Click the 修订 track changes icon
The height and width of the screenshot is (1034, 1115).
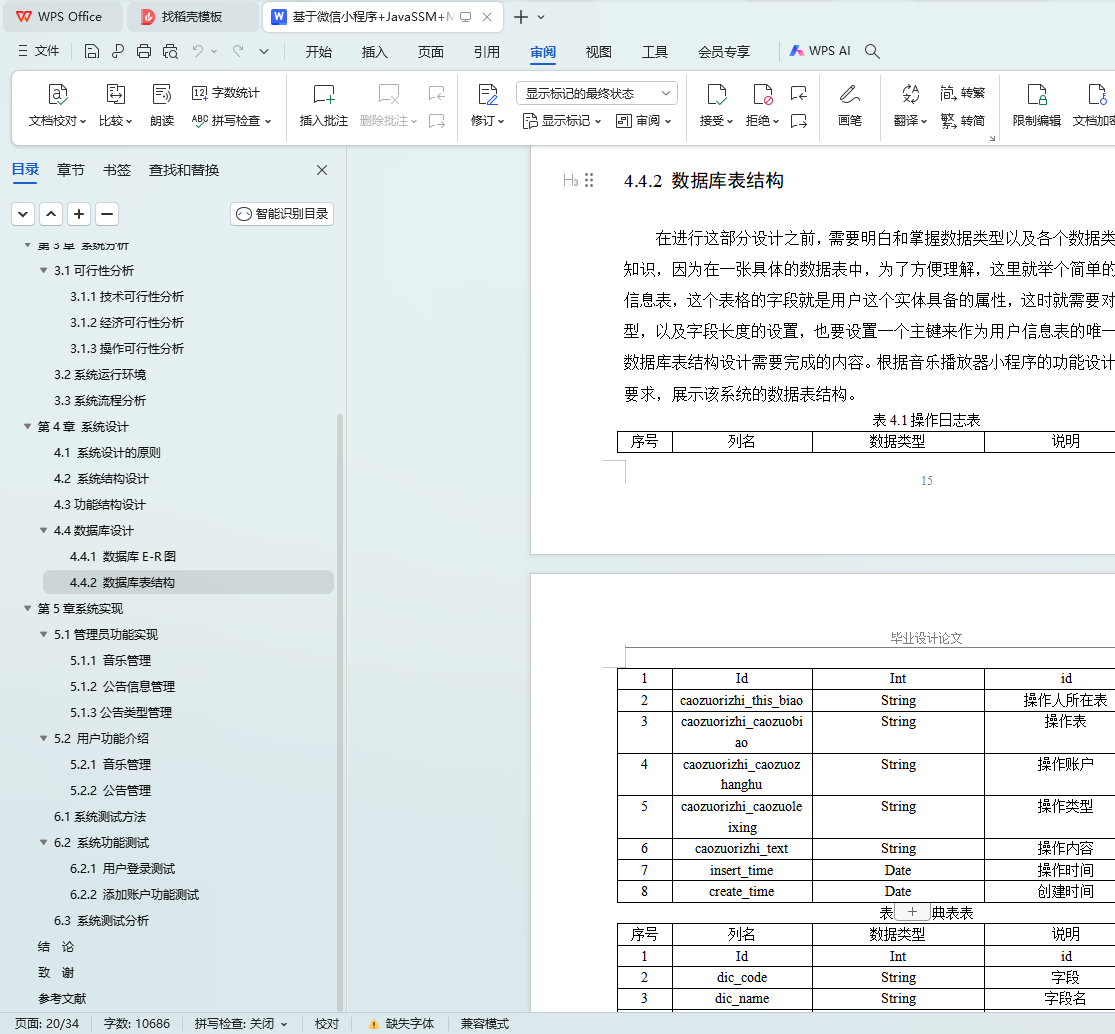[488, 95]
